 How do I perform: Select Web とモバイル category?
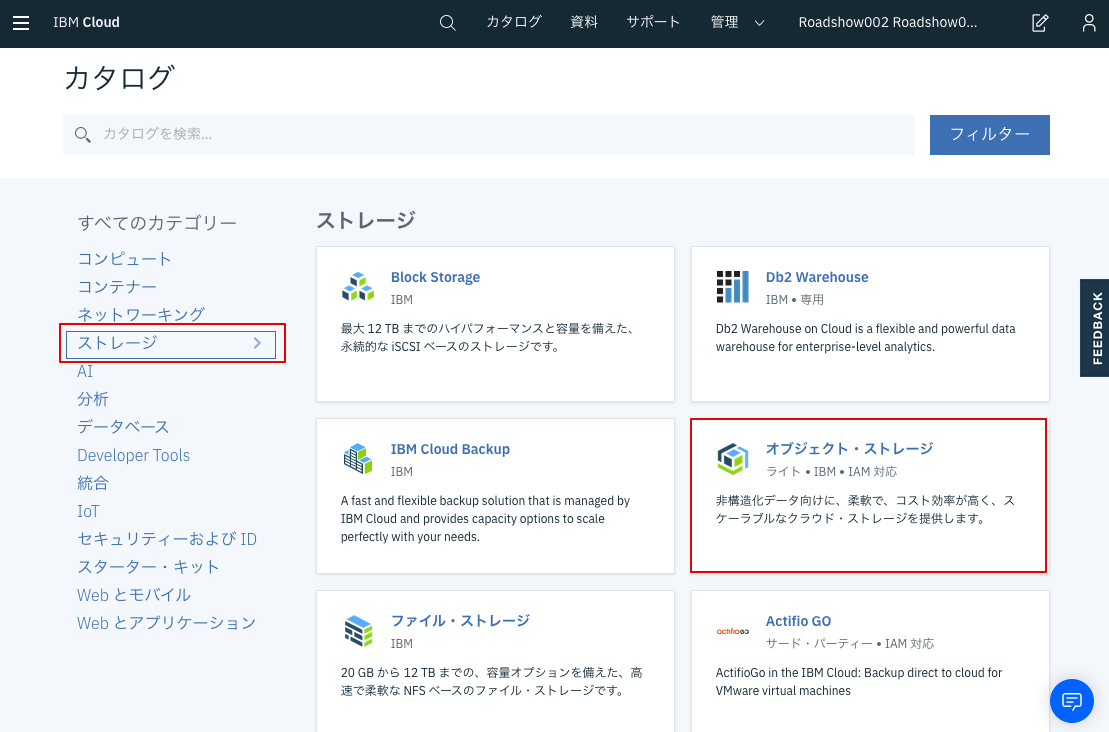134,595
